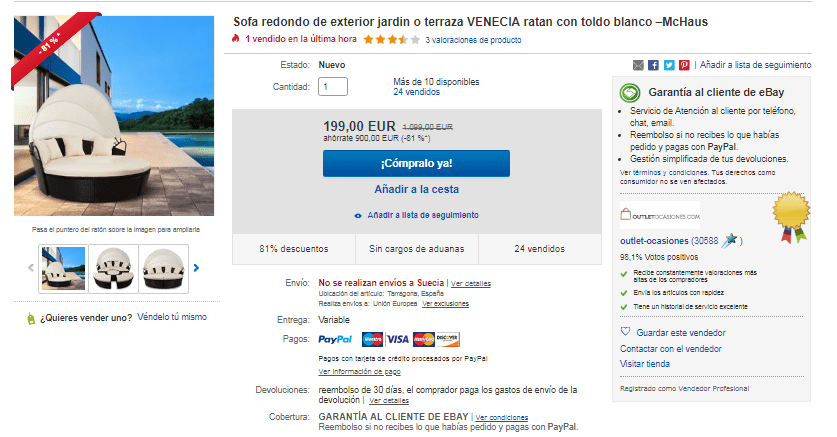Open the 3 valoraciones de producto link
The height and width of the screenshot is (437, 837).
tap(473, 40)
